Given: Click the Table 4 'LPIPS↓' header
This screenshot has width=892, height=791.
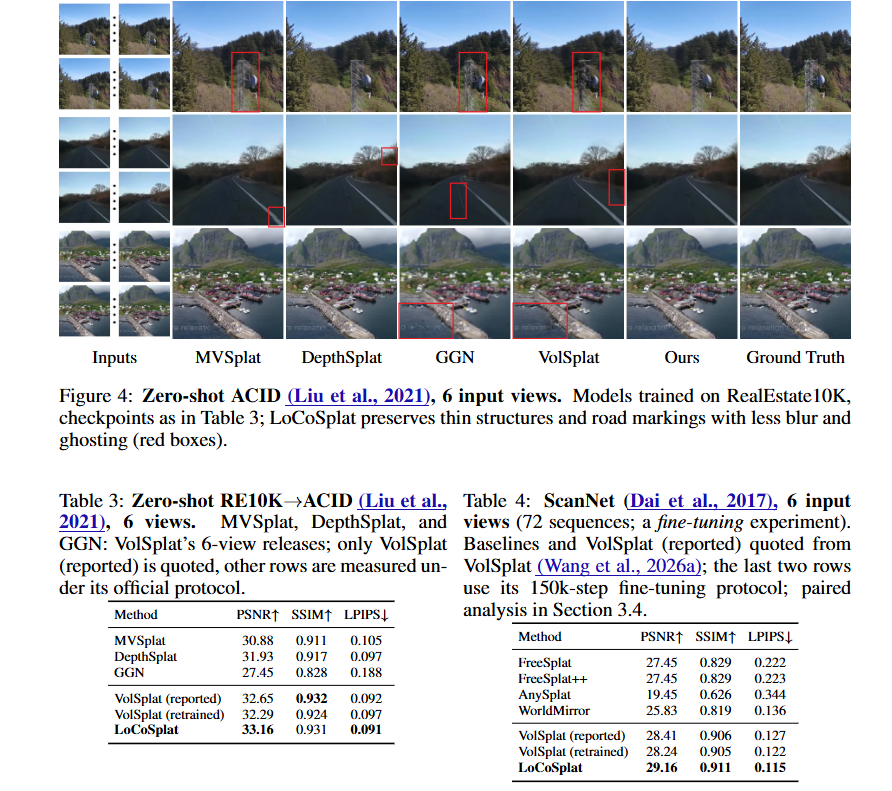Looking at the screenshot, I should pyautogui.click(x=770, y=637).
